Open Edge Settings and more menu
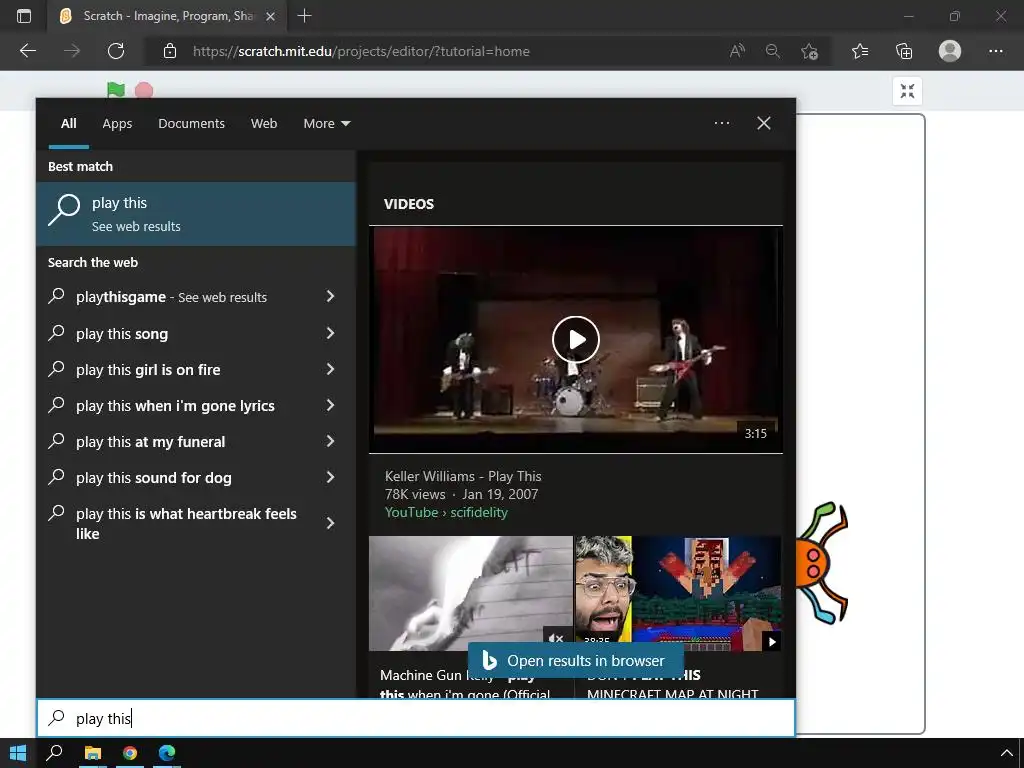This screenshot has width=1024, height=768. (x=996, y=51)
